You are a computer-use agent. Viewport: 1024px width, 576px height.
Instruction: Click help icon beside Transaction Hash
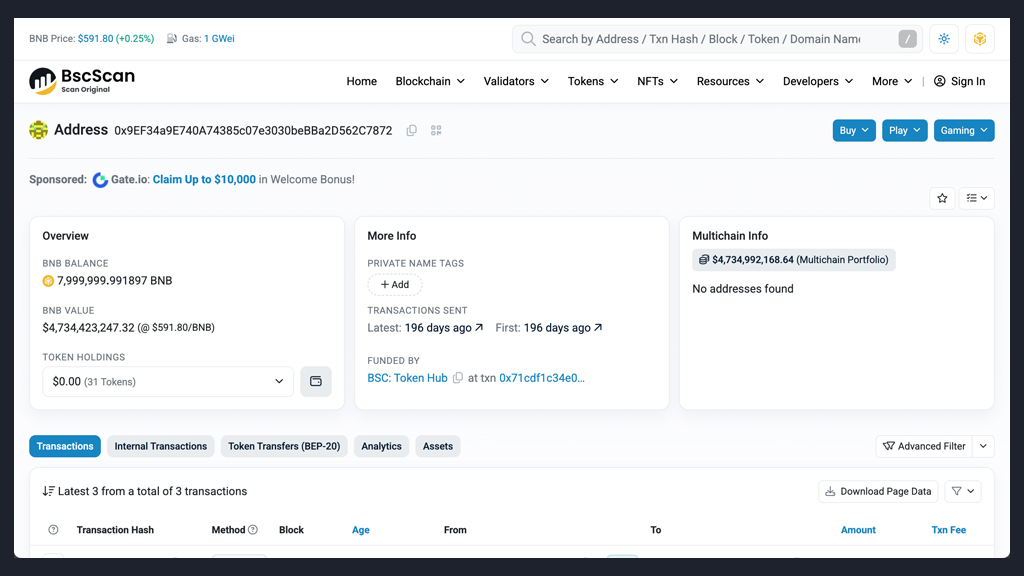(54, 530)
